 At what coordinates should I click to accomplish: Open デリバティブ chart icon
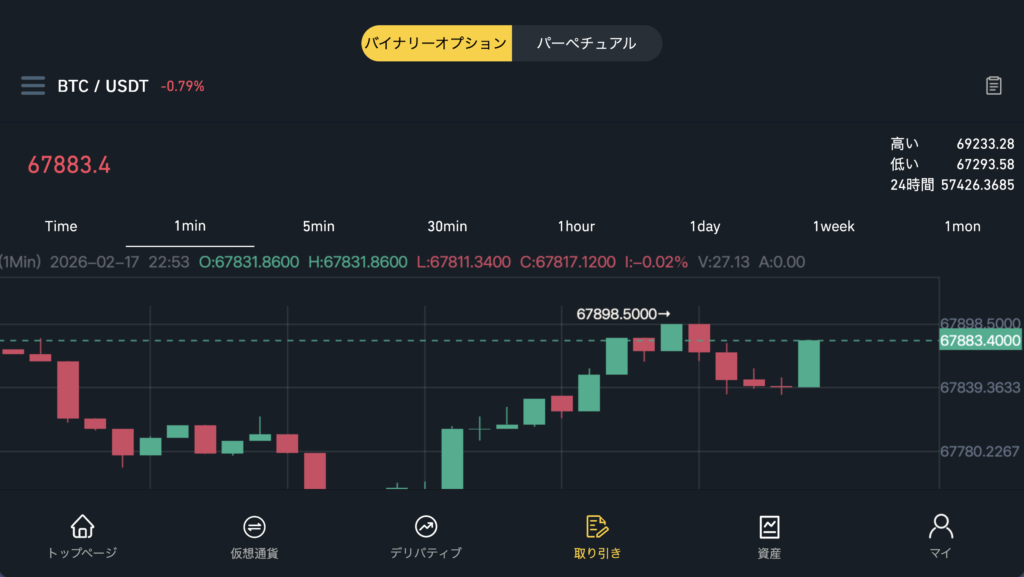[x=426, y=526]
